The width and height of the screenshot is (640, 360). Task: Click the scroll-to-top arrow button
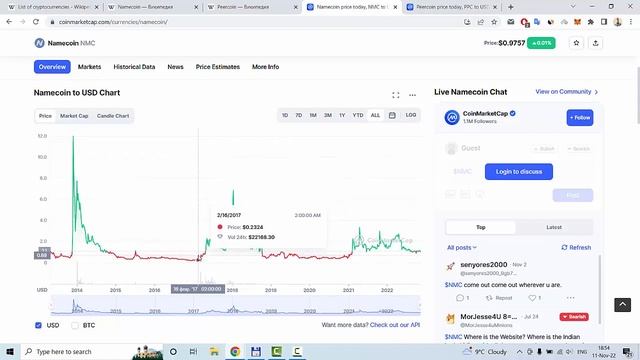622,304
